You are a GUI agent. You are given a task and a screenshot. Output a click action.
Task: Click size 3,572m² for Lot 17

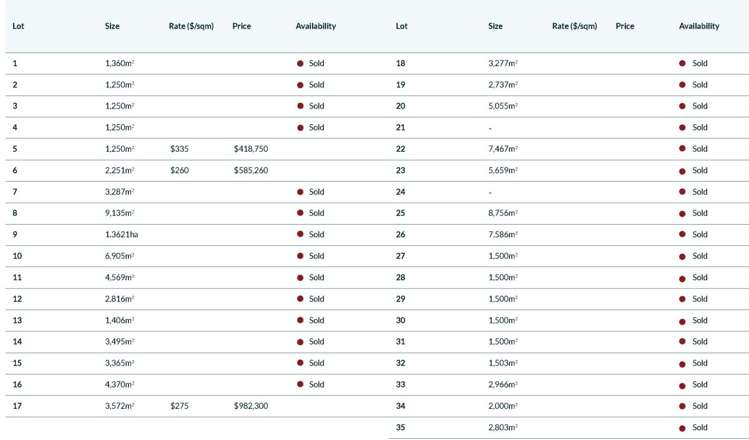coord(119,406)
